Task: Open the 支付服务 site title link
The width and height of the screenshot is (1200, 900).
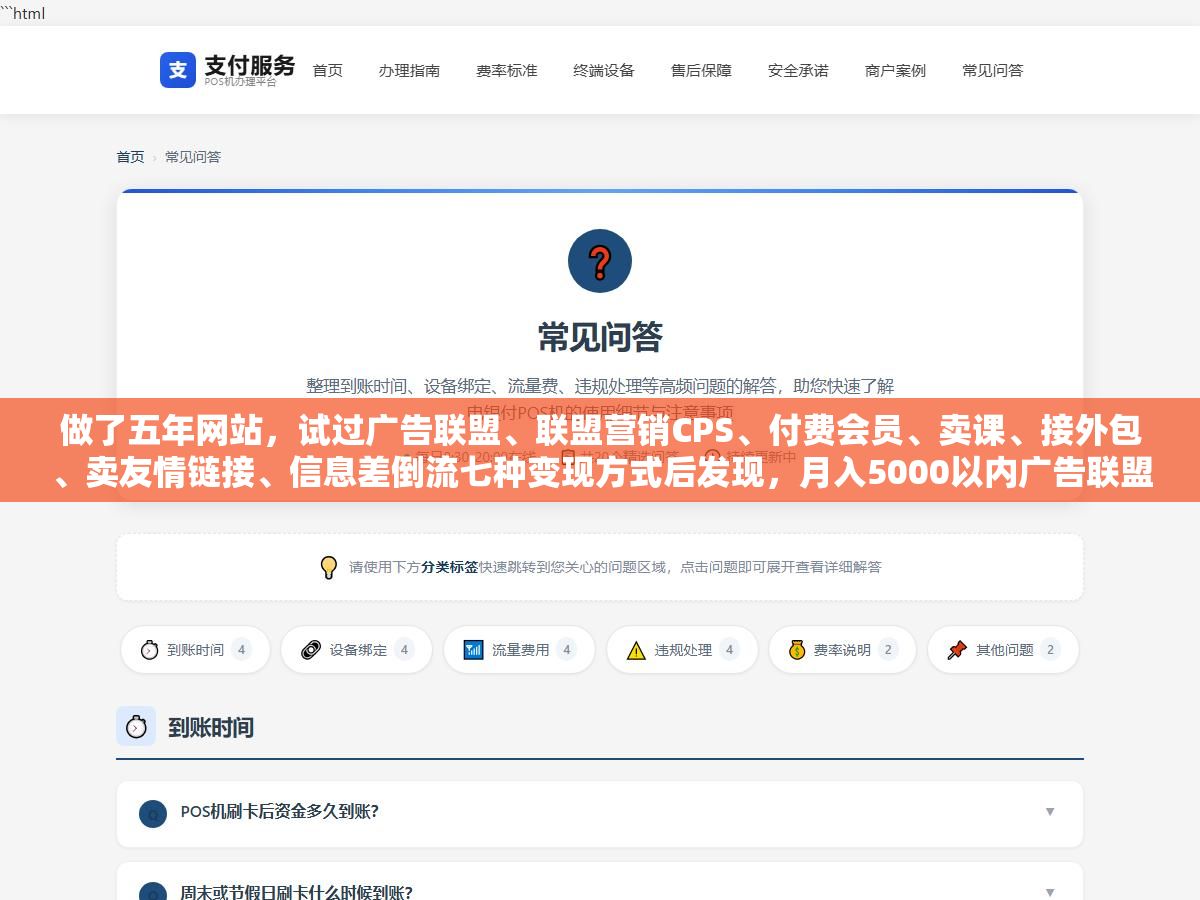Action: (250, 66)
